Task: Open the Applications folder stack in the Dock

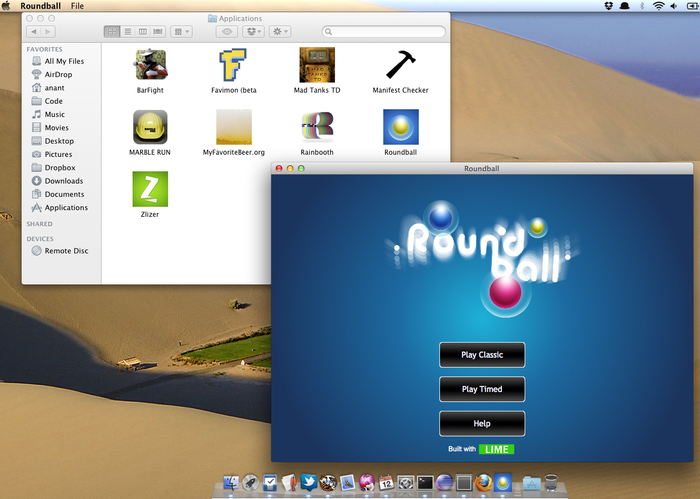Action: (532, 483)
